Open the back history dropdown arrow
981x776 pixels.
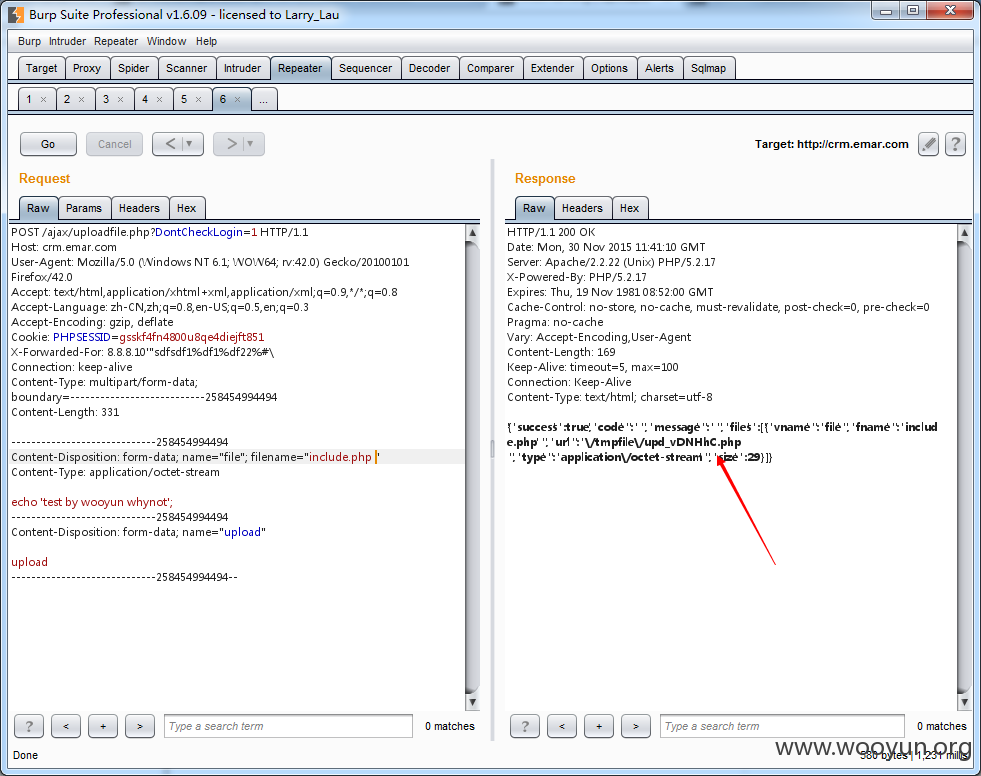pos(190,144)
